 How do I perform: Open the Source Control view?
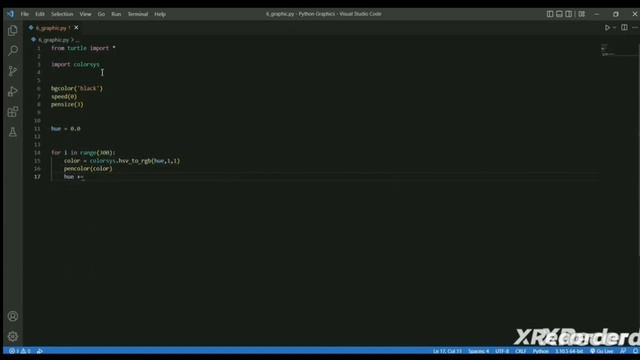tap(13, 71)
